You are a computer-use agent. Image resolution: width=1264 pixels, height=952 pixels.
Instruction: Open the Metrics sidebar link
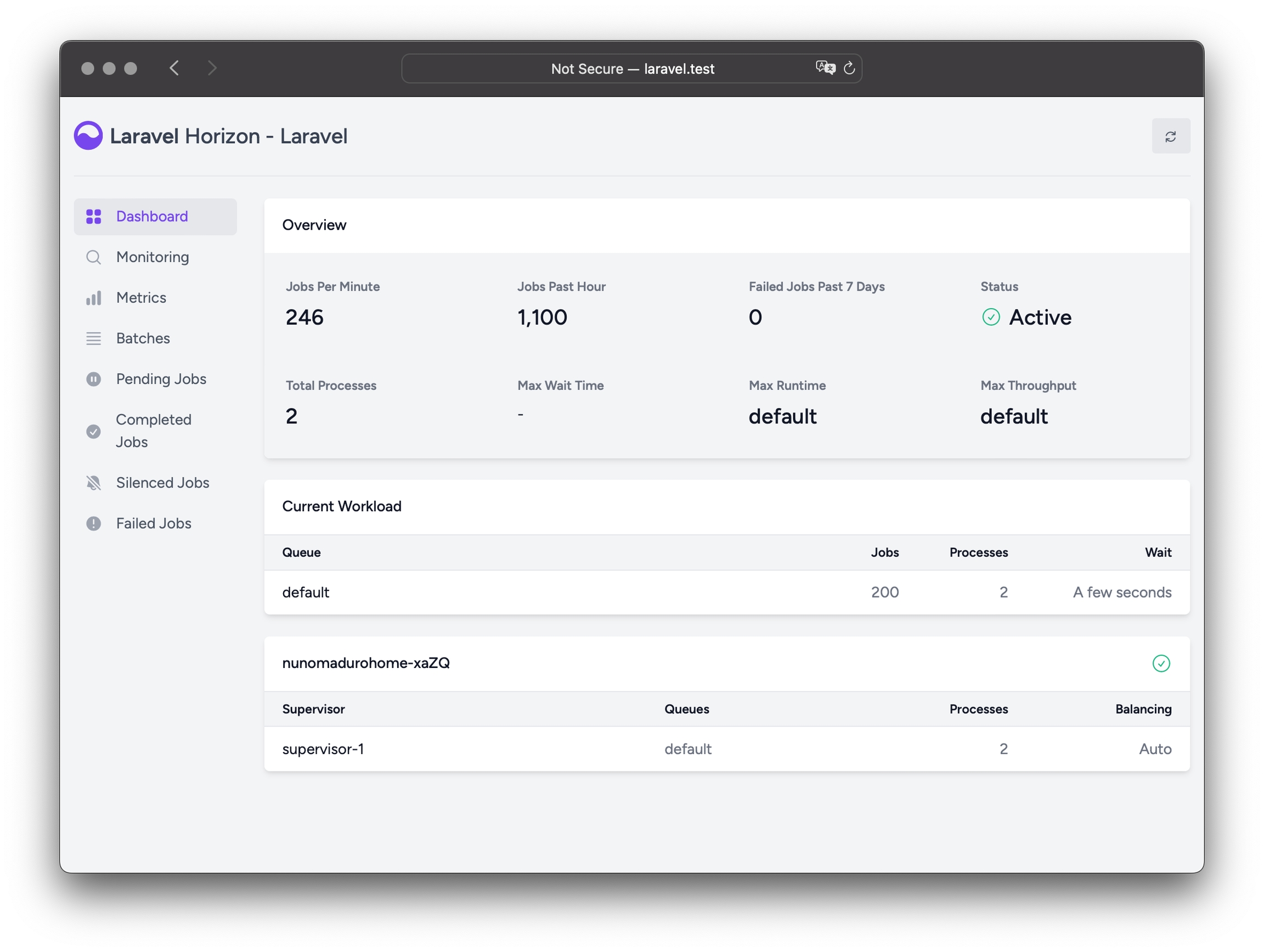pyautogui.click(x=141, y=298)
